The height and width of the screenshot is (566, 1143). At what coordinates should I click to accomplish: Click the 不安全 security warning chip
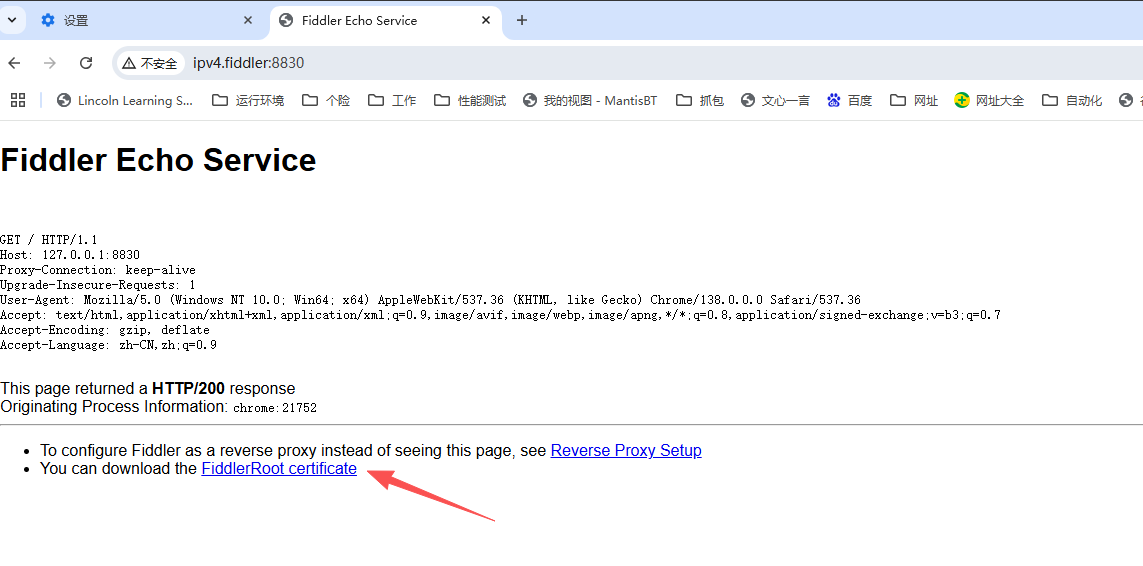[x=149, y=63]
